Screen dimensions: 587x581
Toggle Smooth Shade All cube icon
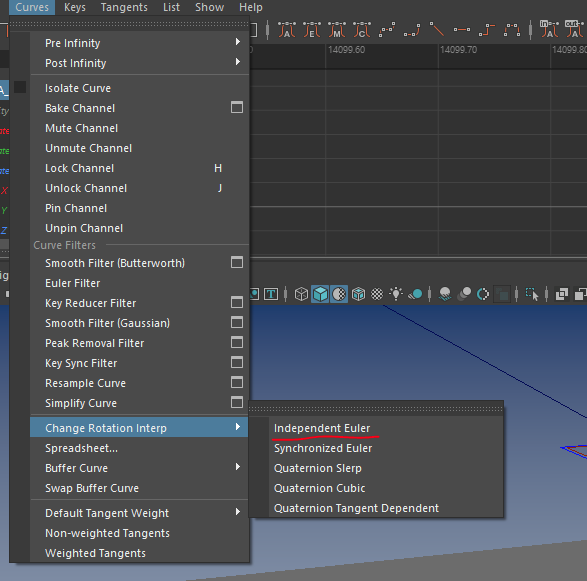click(320, 294)
